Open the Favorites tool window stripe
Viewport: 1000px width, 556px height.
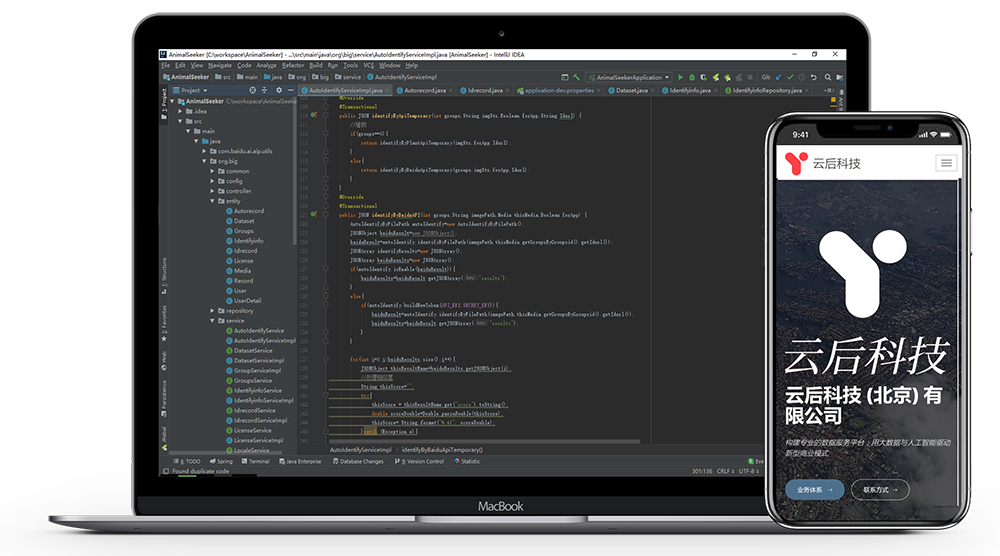tap(164, 323)
